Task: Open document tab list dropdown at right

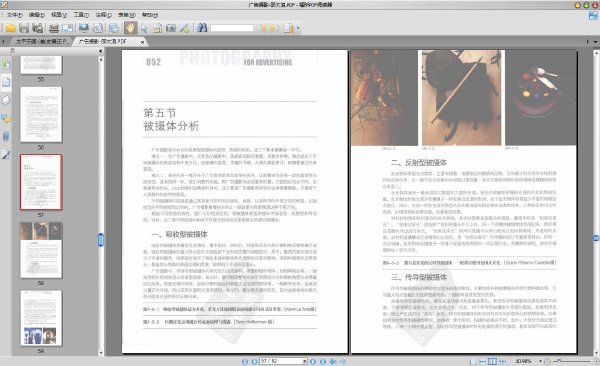Action: [x=595, y=41]
